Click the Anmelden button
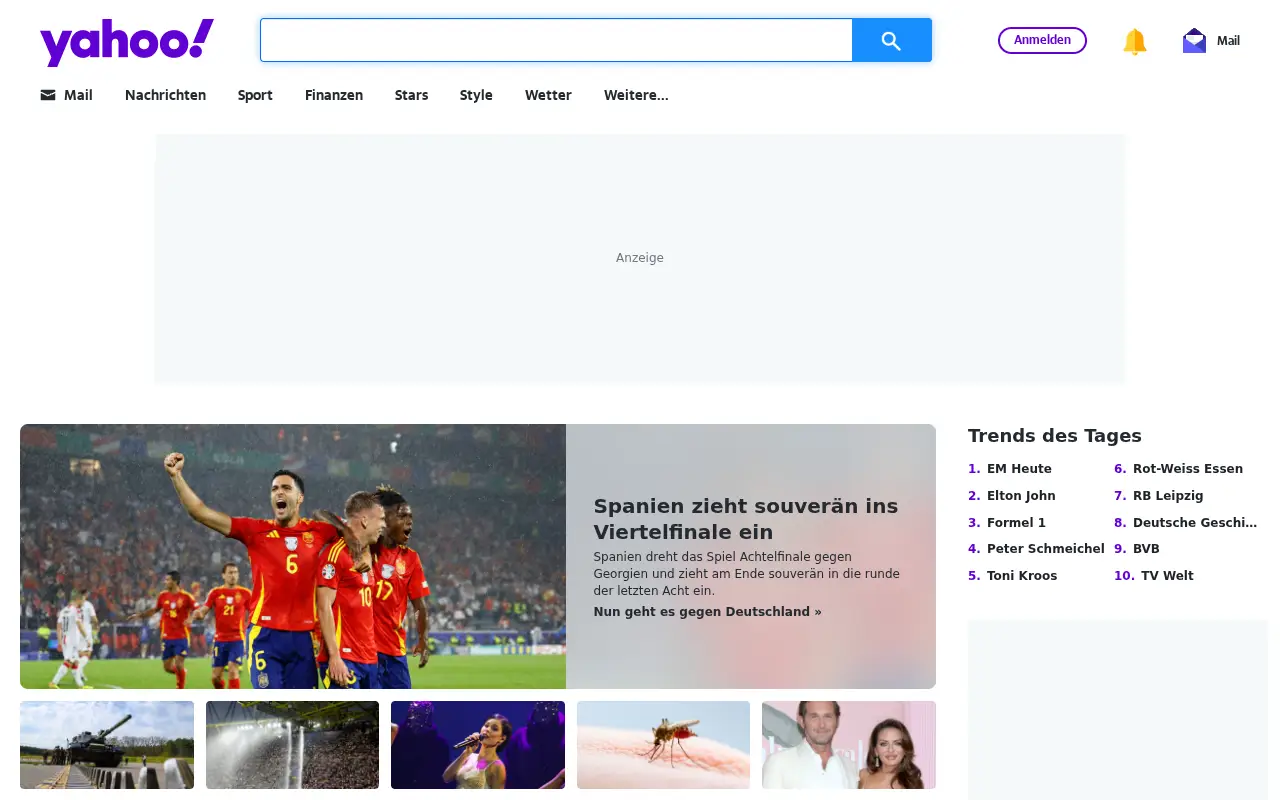 (1042, 40)
